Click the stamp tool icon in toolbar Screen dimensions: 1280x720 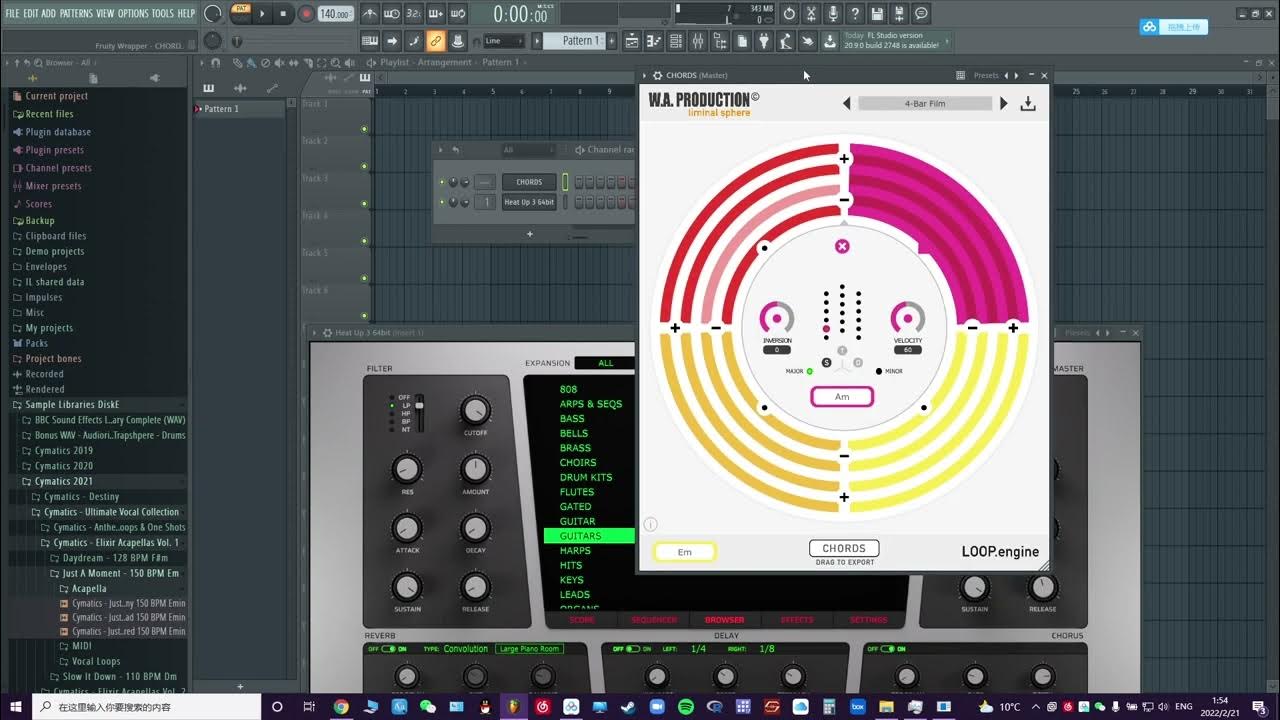point(457,41)
